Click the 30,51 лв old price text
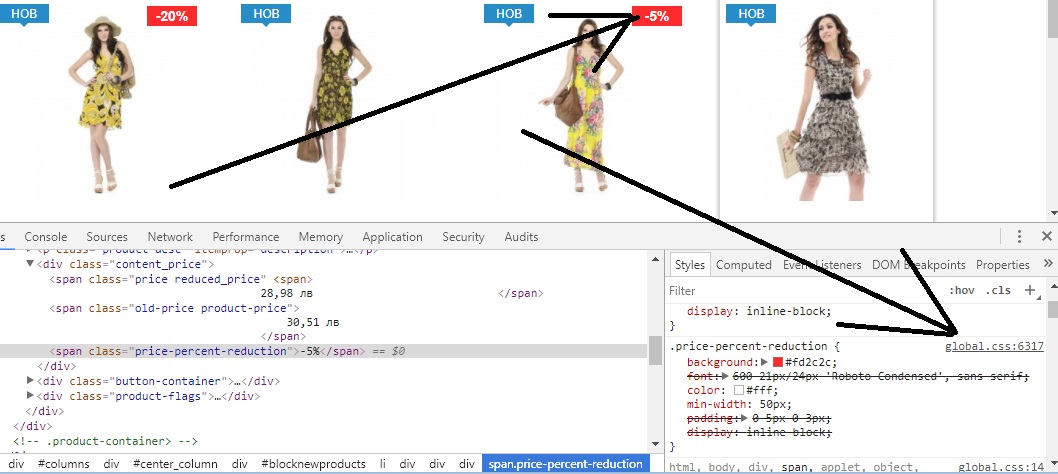 tap(312, 323)
